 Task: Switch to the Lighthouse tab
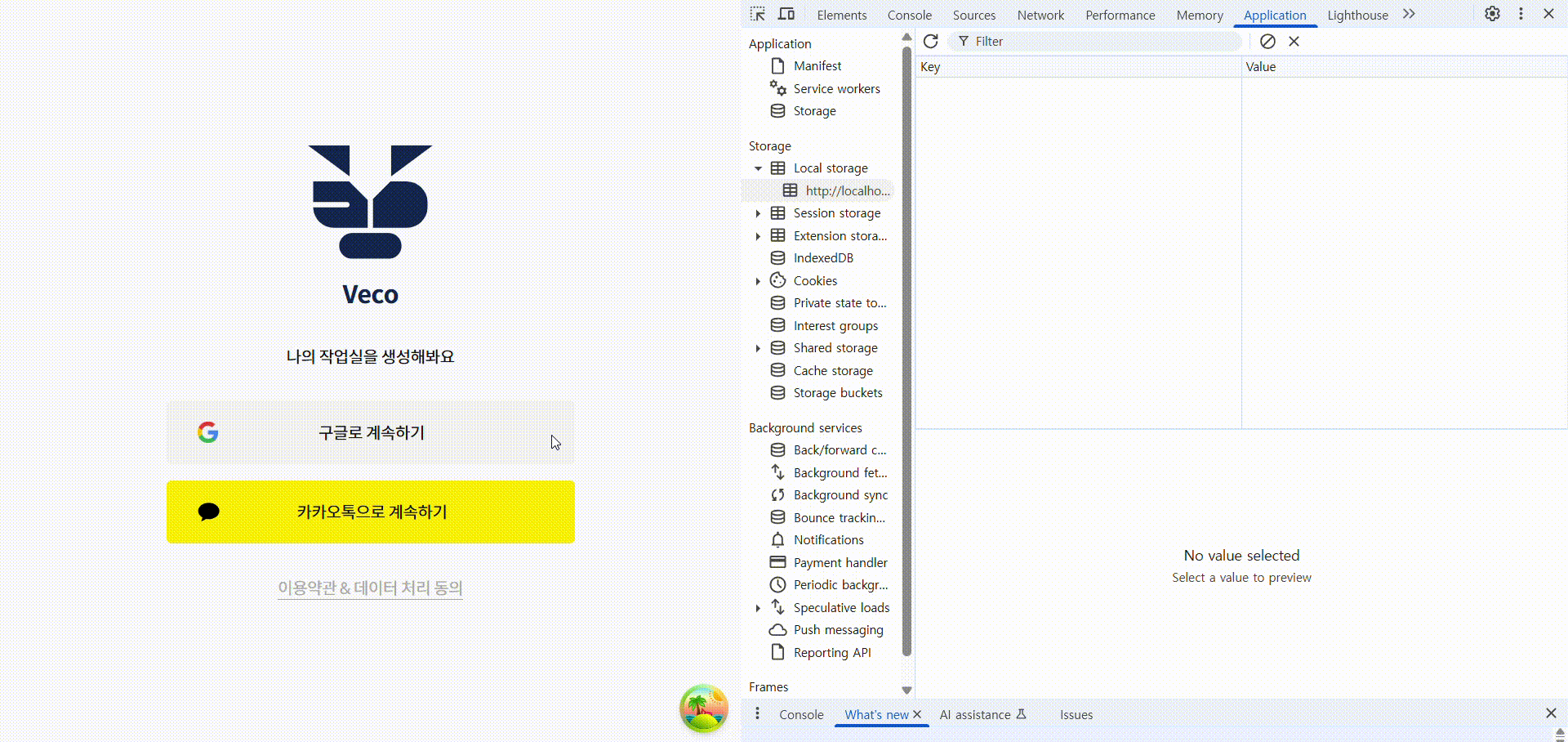(x=1357, y=15)
